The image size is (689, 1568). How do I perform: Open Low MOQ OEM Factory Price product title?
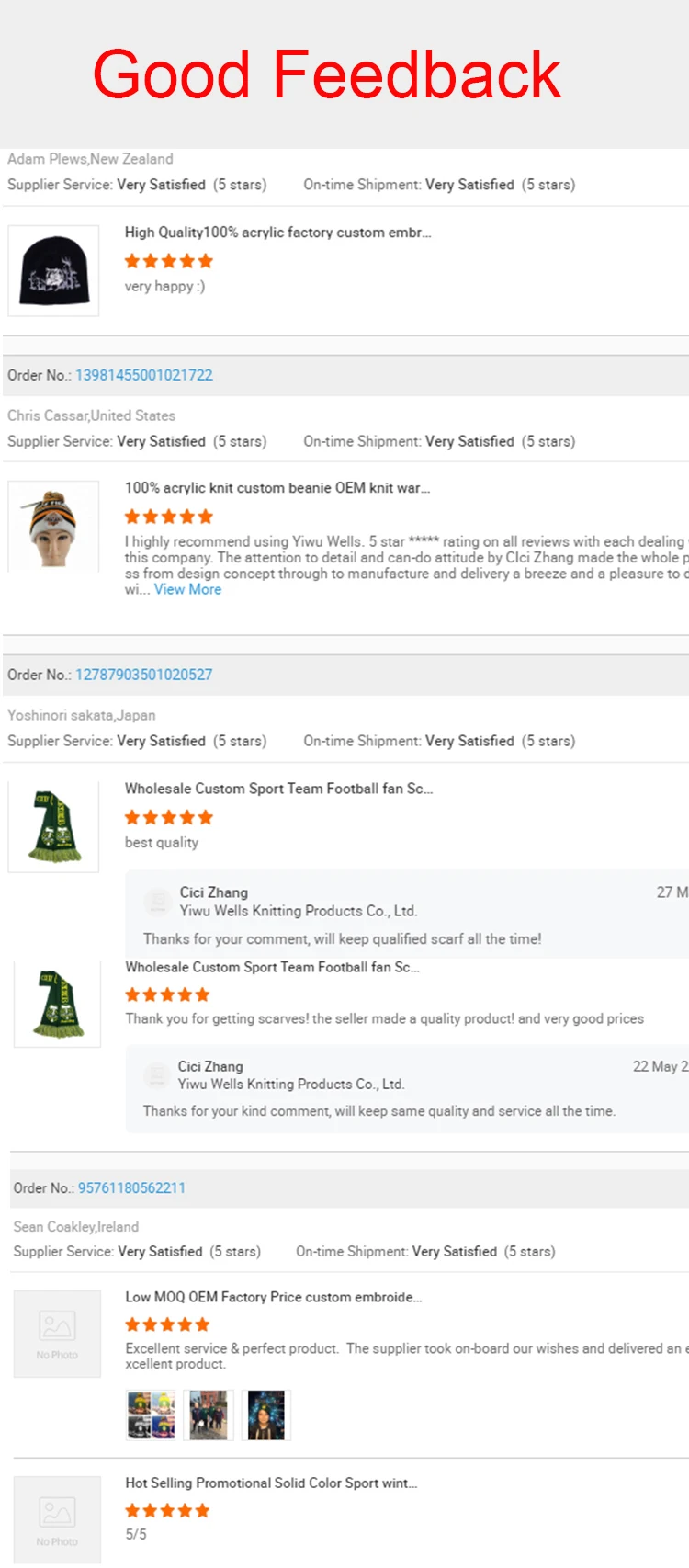click(273, 1297)
